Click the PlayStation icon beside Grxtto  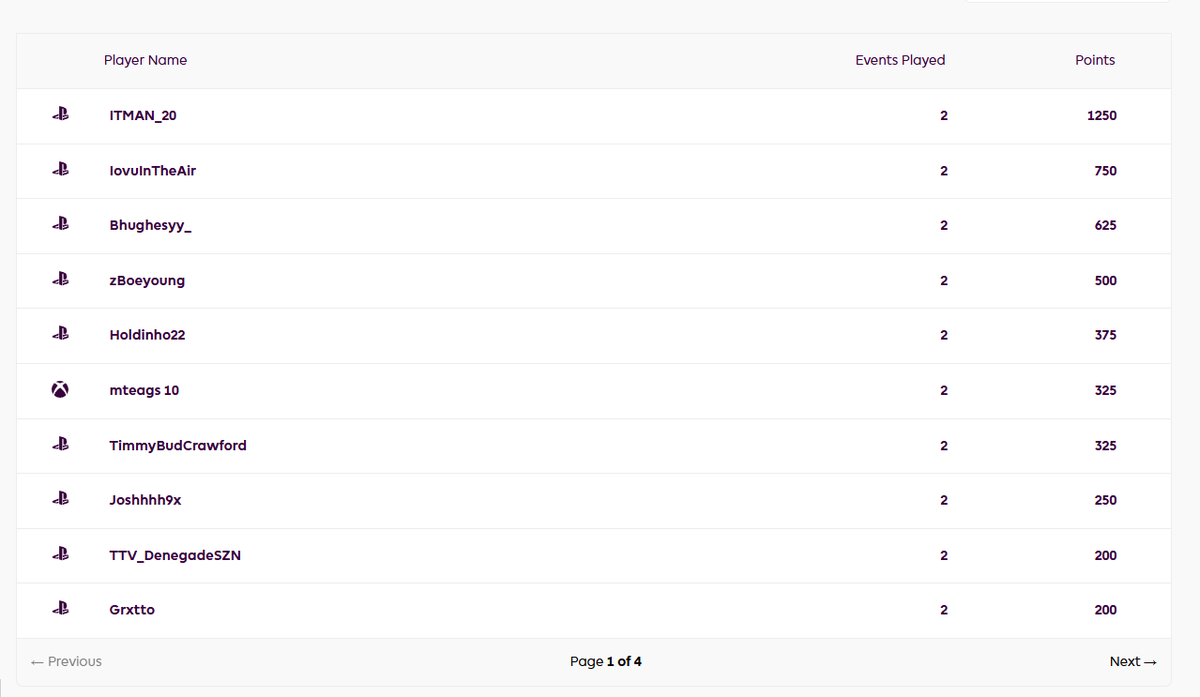pos(60,610)
